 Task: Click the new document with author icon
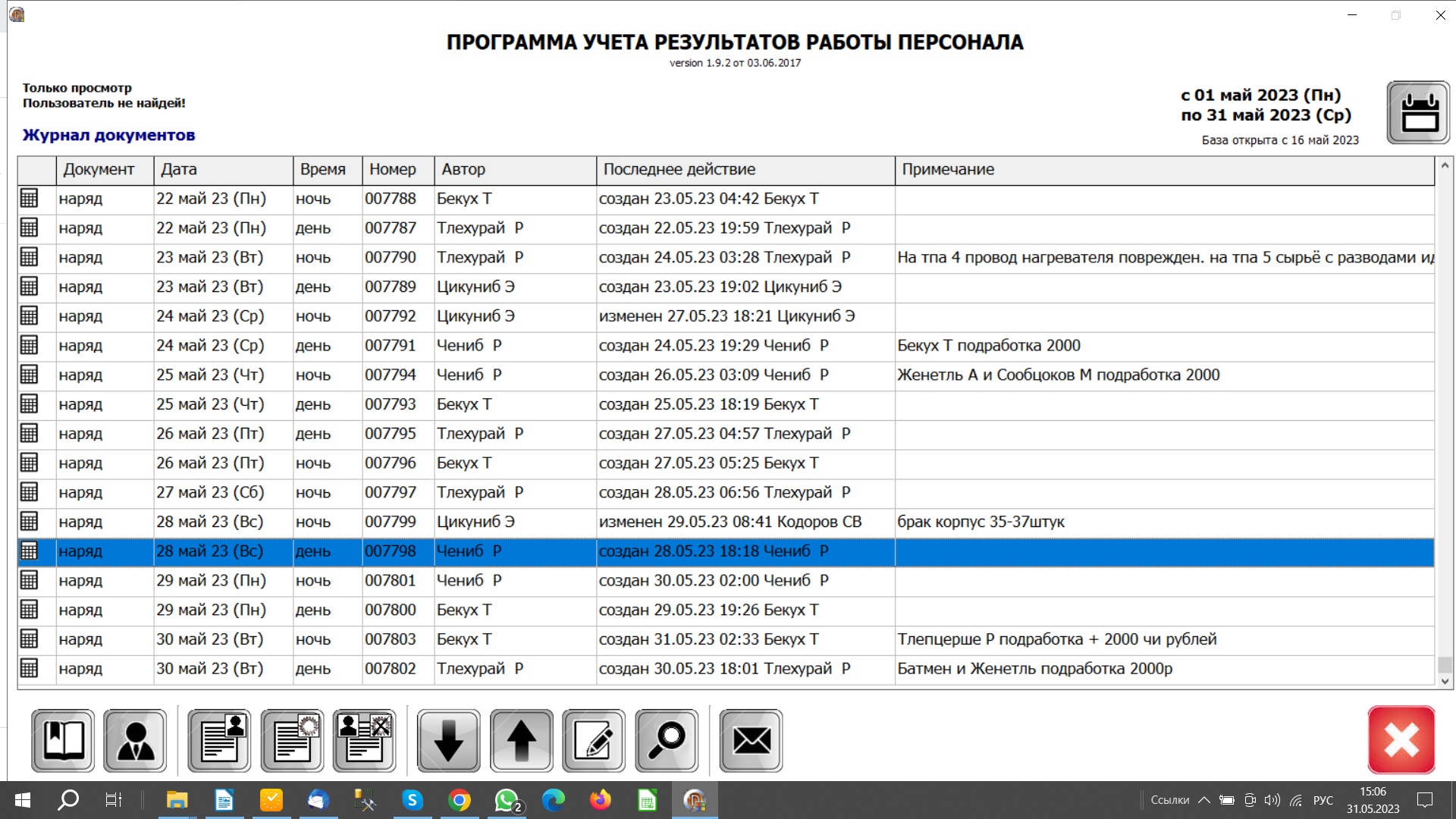pos(219,739)
